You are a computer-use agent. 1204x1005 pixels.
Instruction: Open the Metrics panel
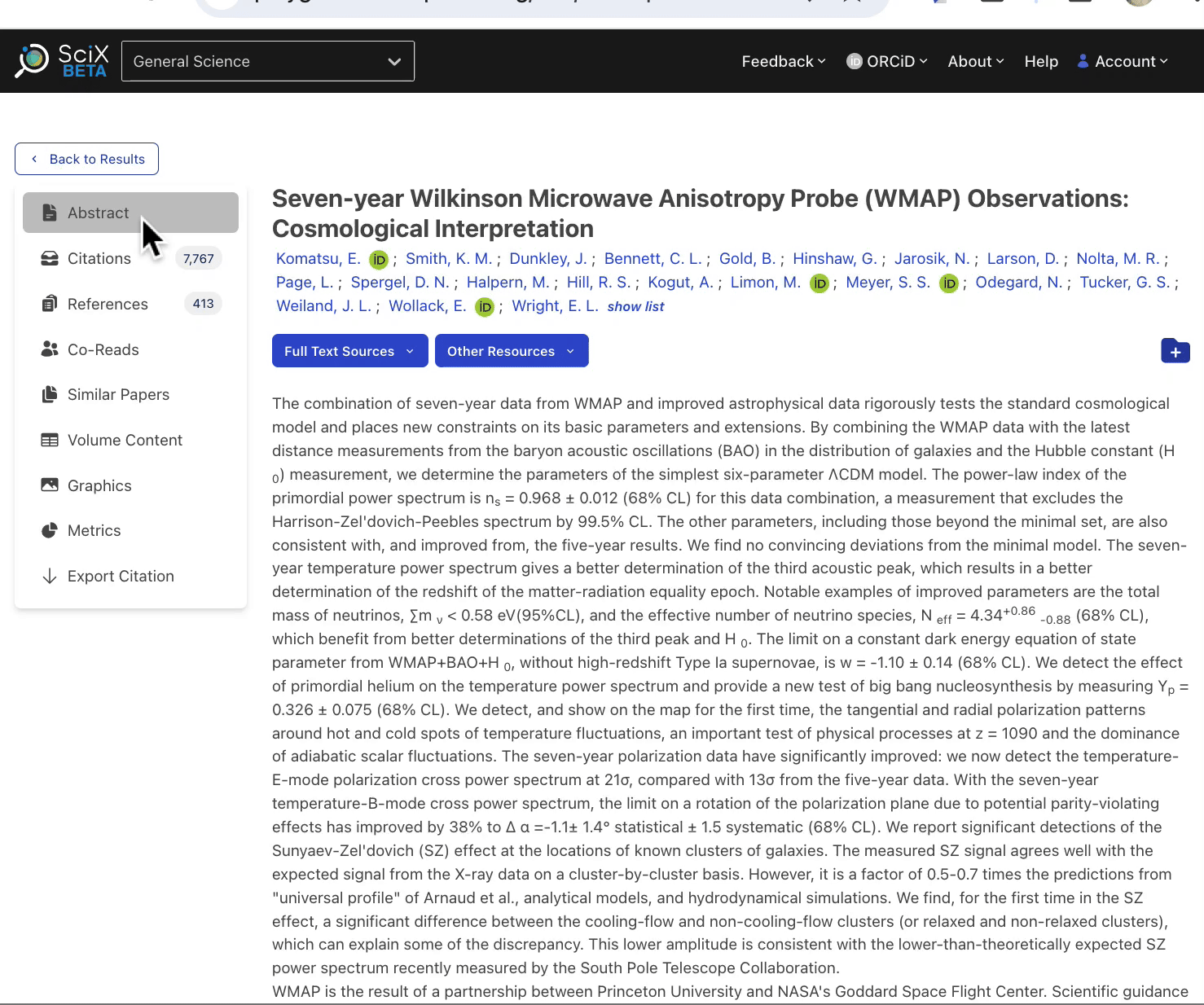pos(94,530)
